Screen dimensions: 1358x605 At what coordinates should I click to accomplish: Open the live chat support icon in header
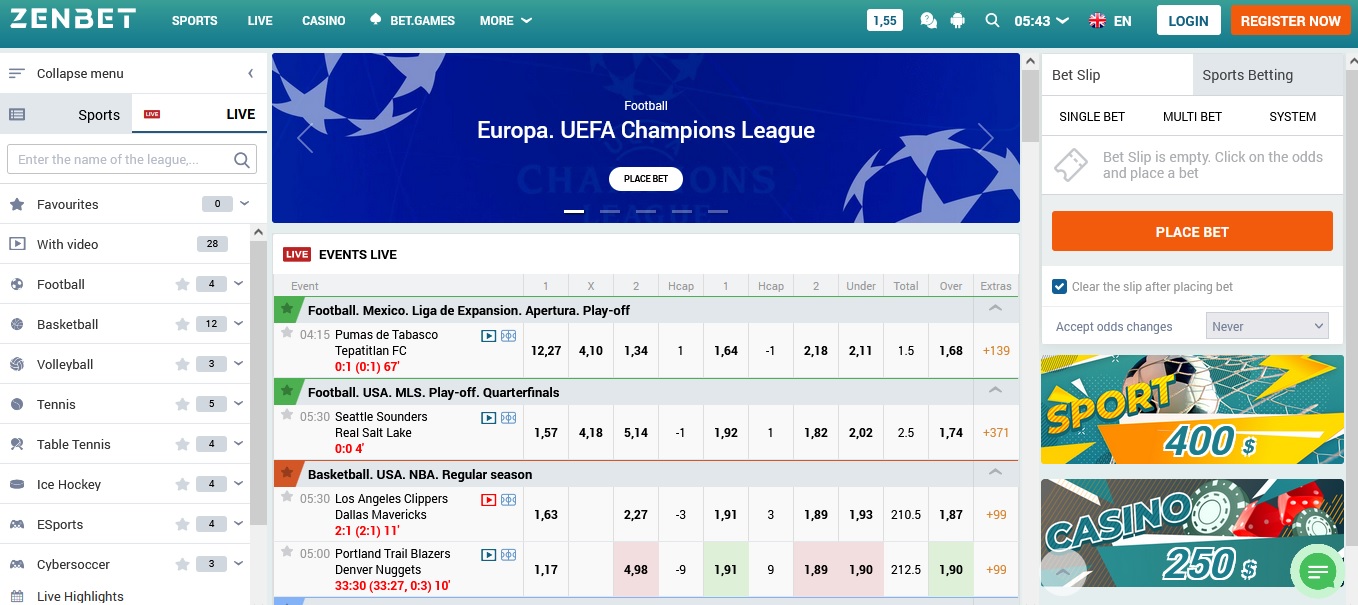pos(928,20)
